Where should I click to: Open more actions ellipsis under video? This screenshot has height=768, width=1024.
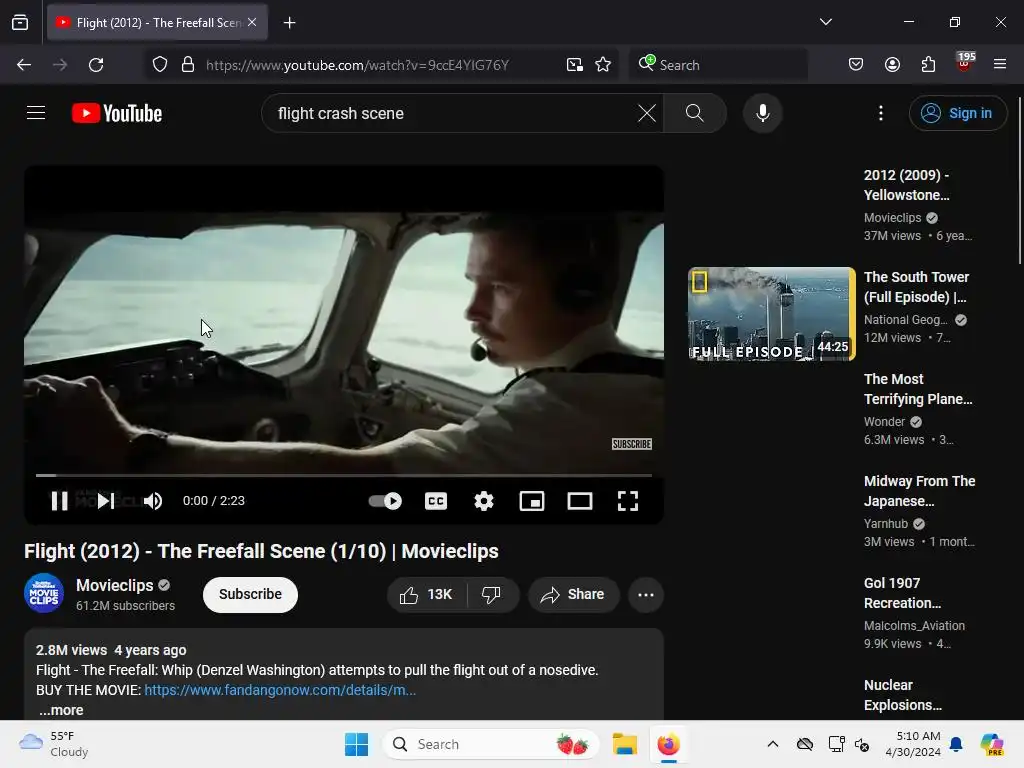pos(646,594)
